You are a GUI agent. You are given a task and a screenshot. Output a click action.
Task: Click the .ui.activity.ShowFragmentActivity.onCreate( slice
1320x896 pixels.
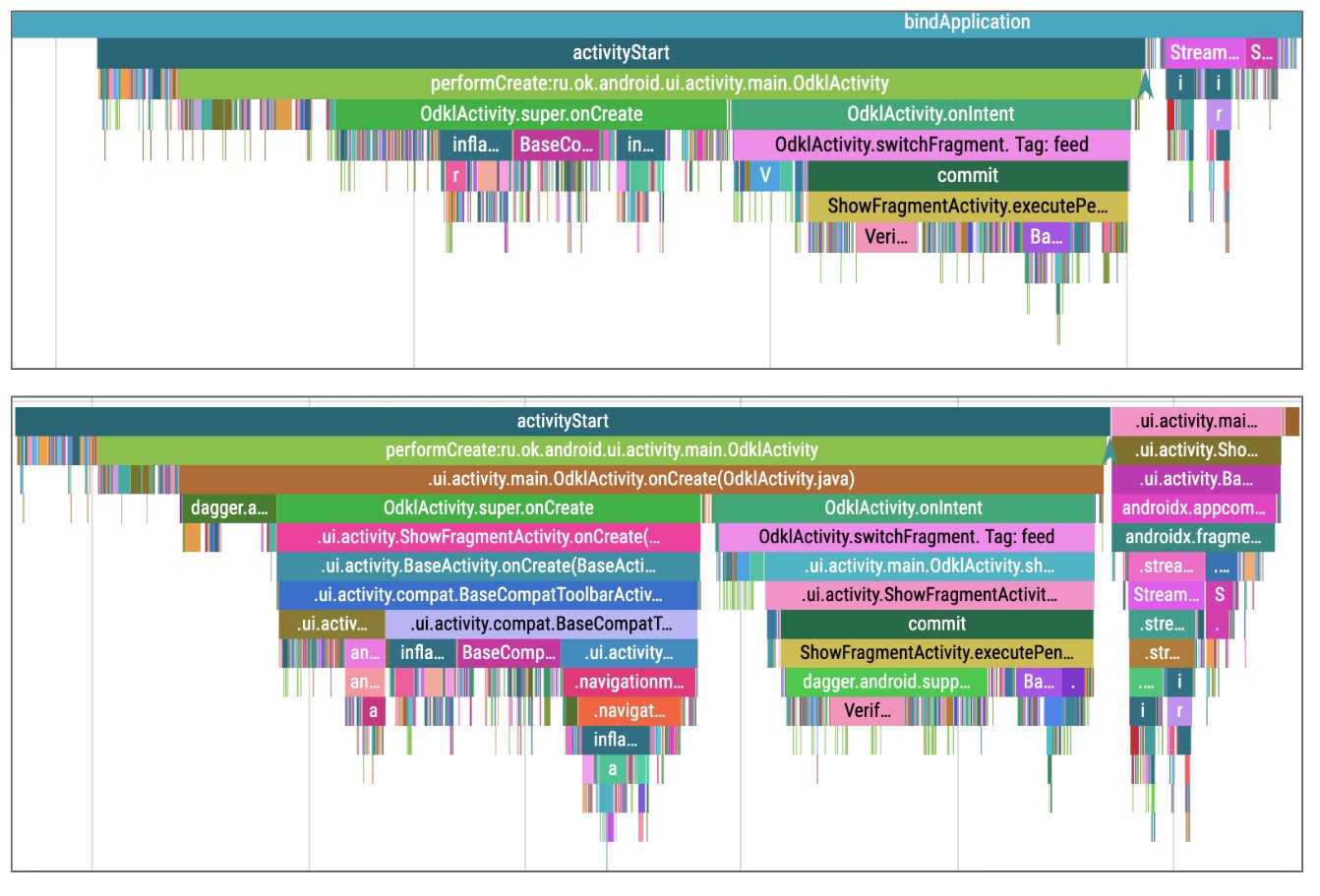coord(489,537)
